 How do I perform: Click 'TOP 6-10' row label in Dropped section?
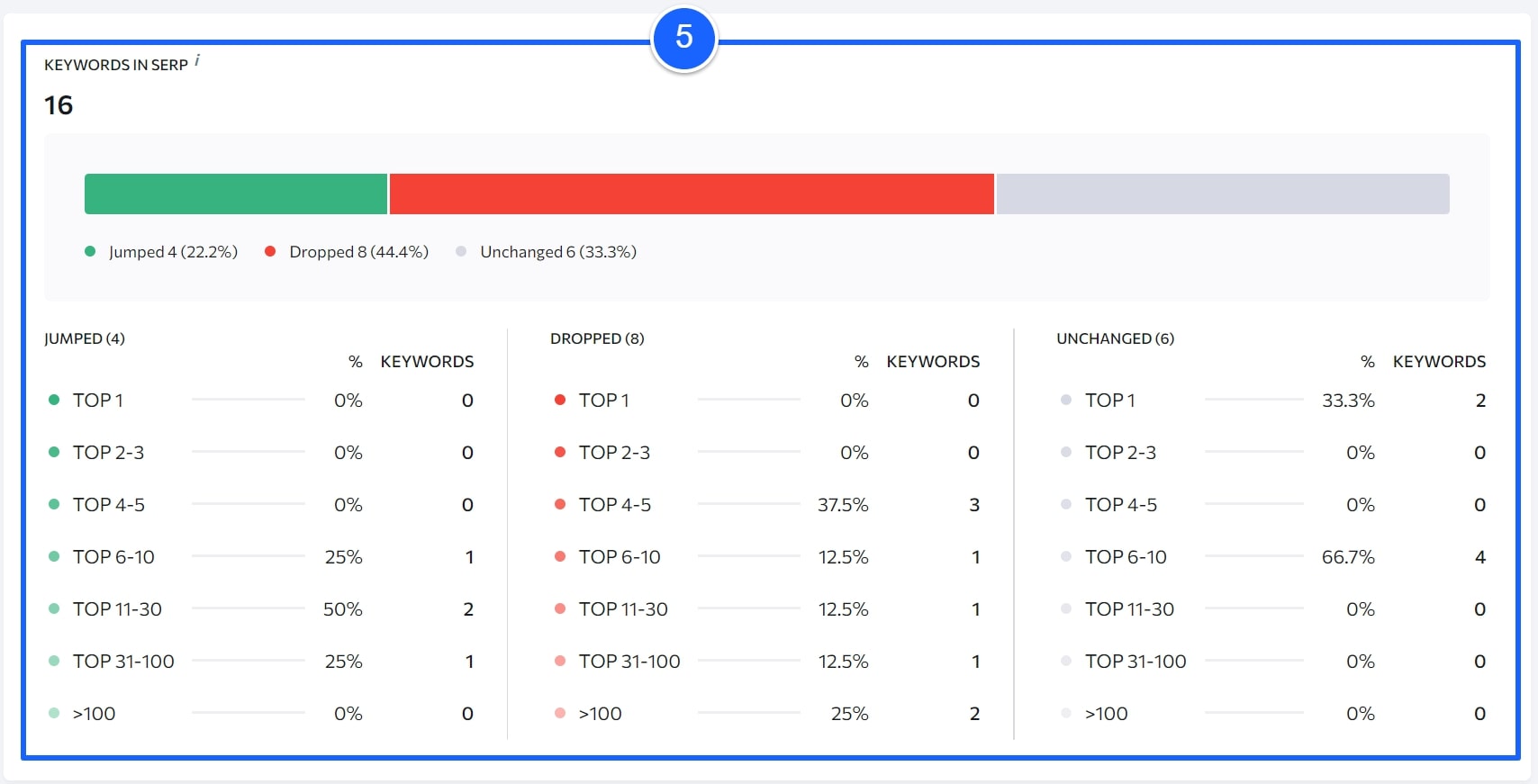[620, 557]
